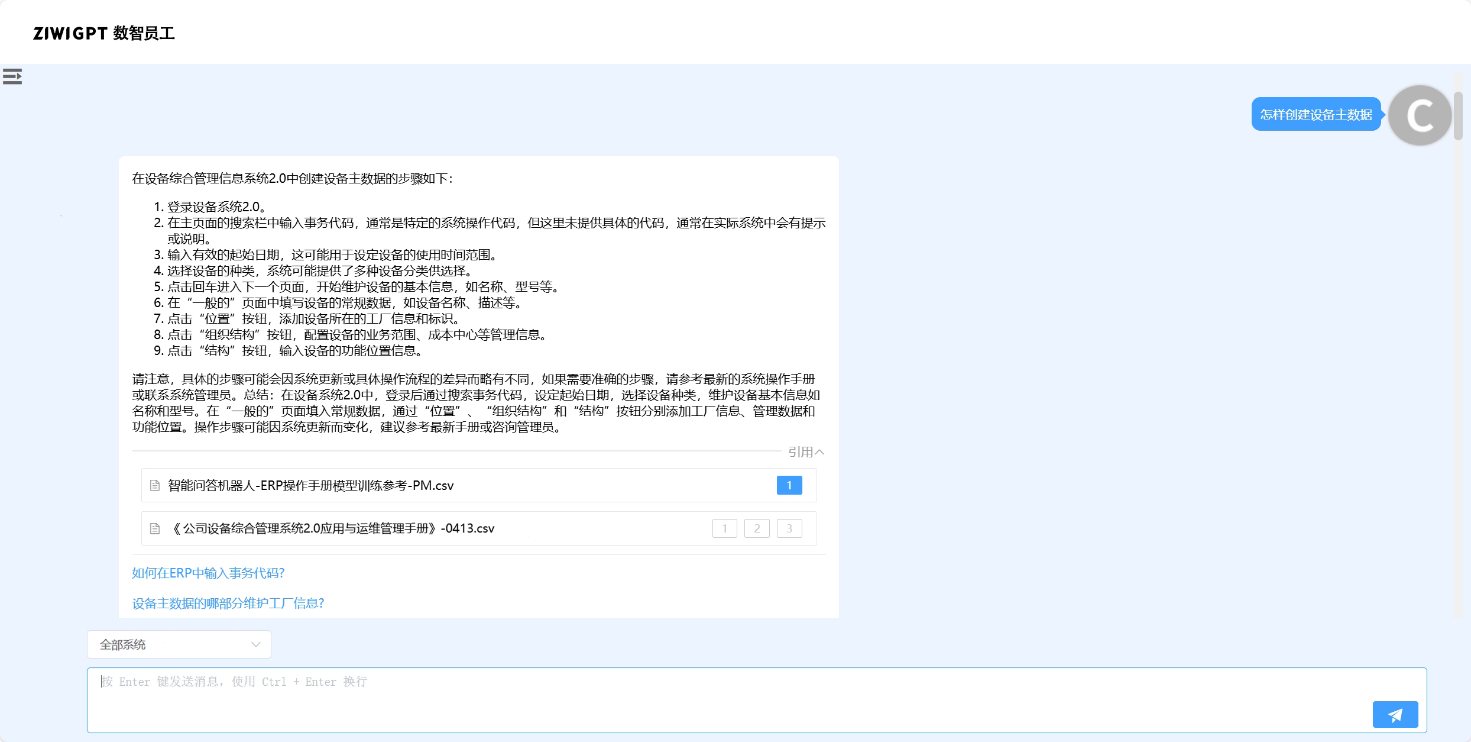Viewport: 1471px width, 742px height.
Task: Open reference 2 of 运维管理手册 0413.csv
Action: pyautogui.click(x=757, y=528)
